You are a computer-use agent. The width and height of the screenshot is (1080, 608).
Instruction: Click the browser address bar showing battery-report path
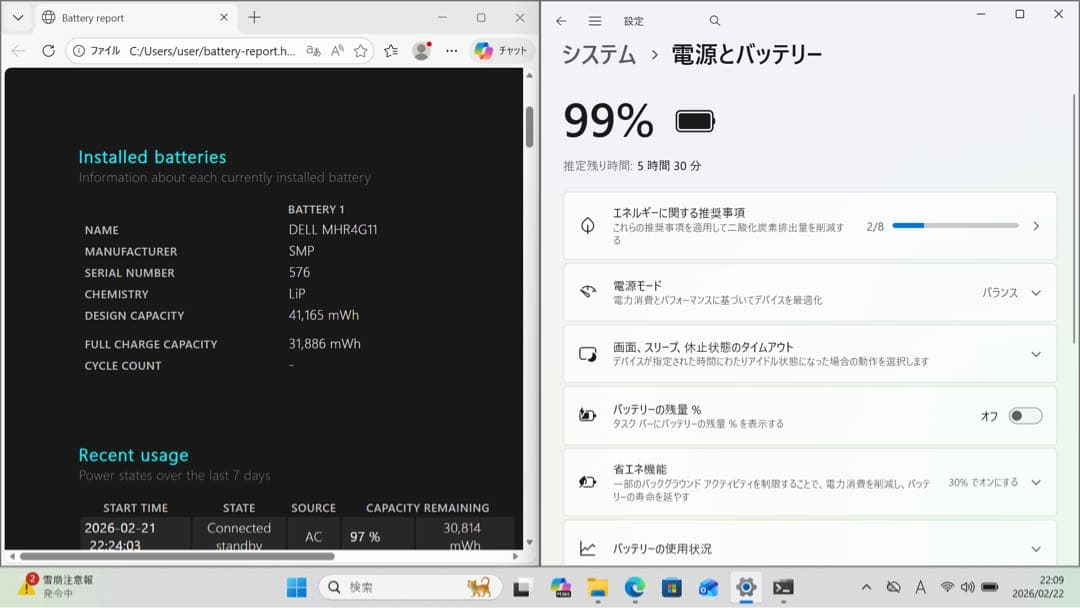click(200, 50)
